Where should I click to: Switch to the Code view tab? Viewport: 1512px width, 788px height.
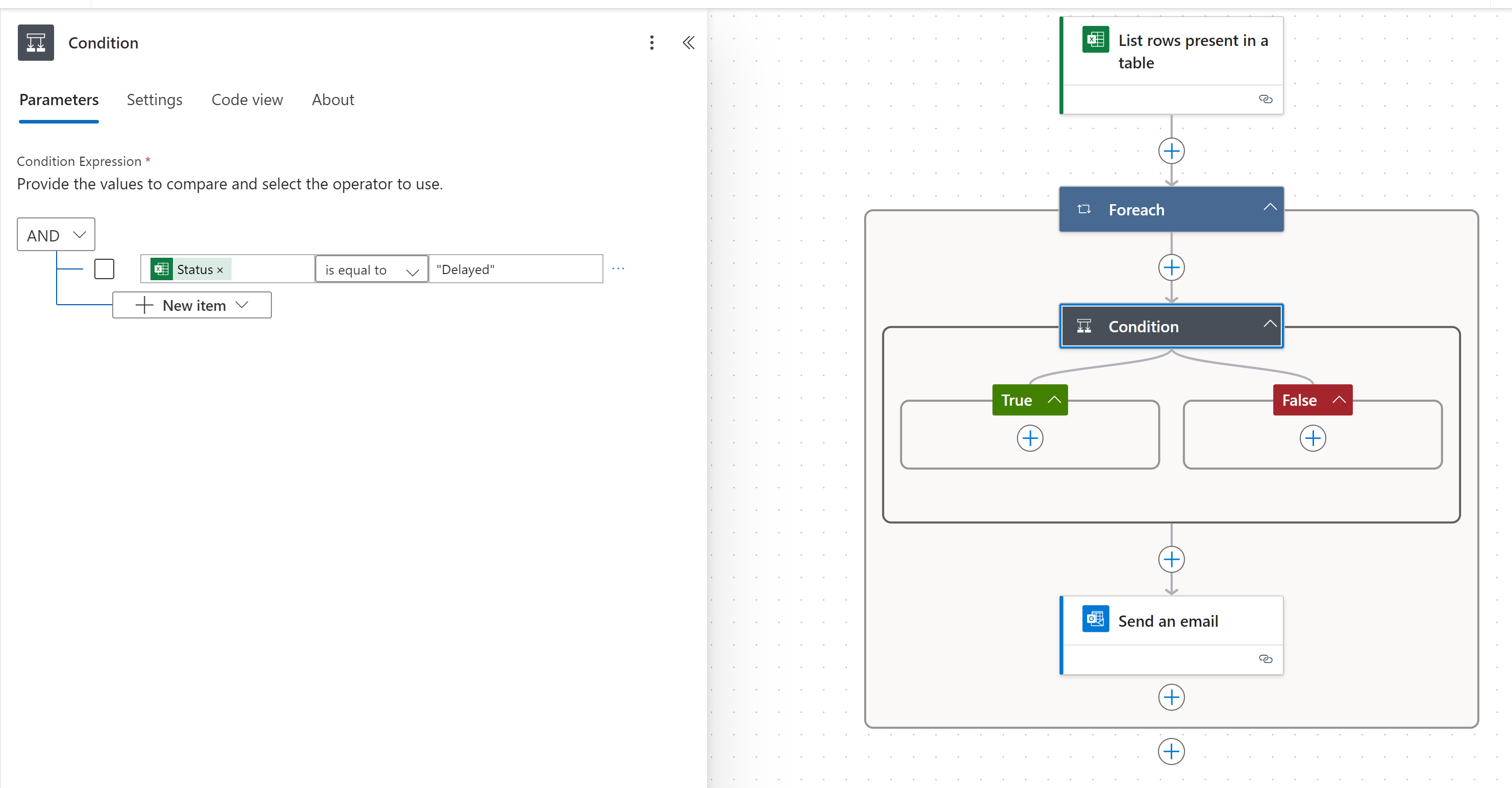tap(247, 100)
